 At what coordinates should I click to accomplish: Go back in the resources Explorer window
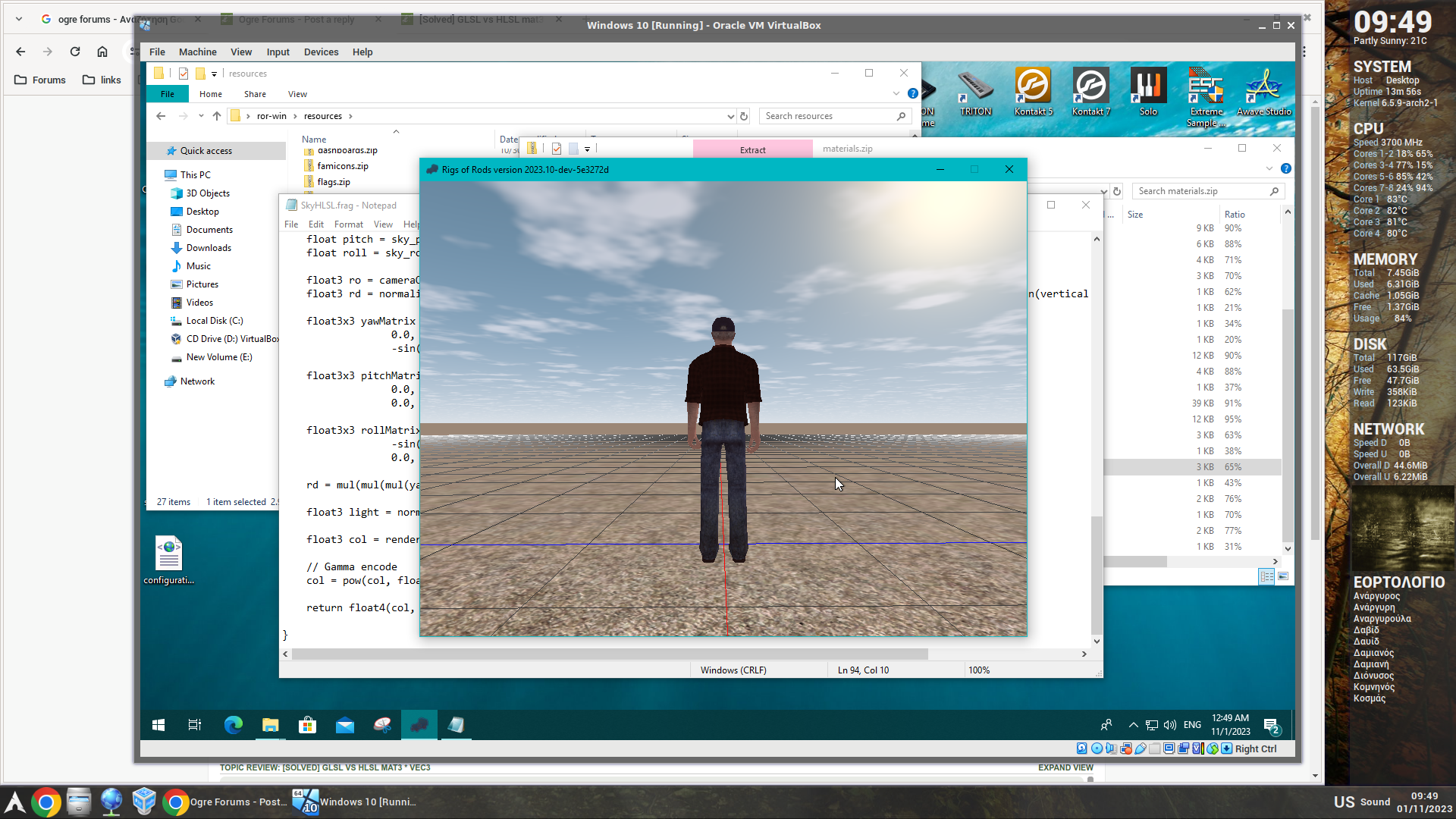coord(161,116)
